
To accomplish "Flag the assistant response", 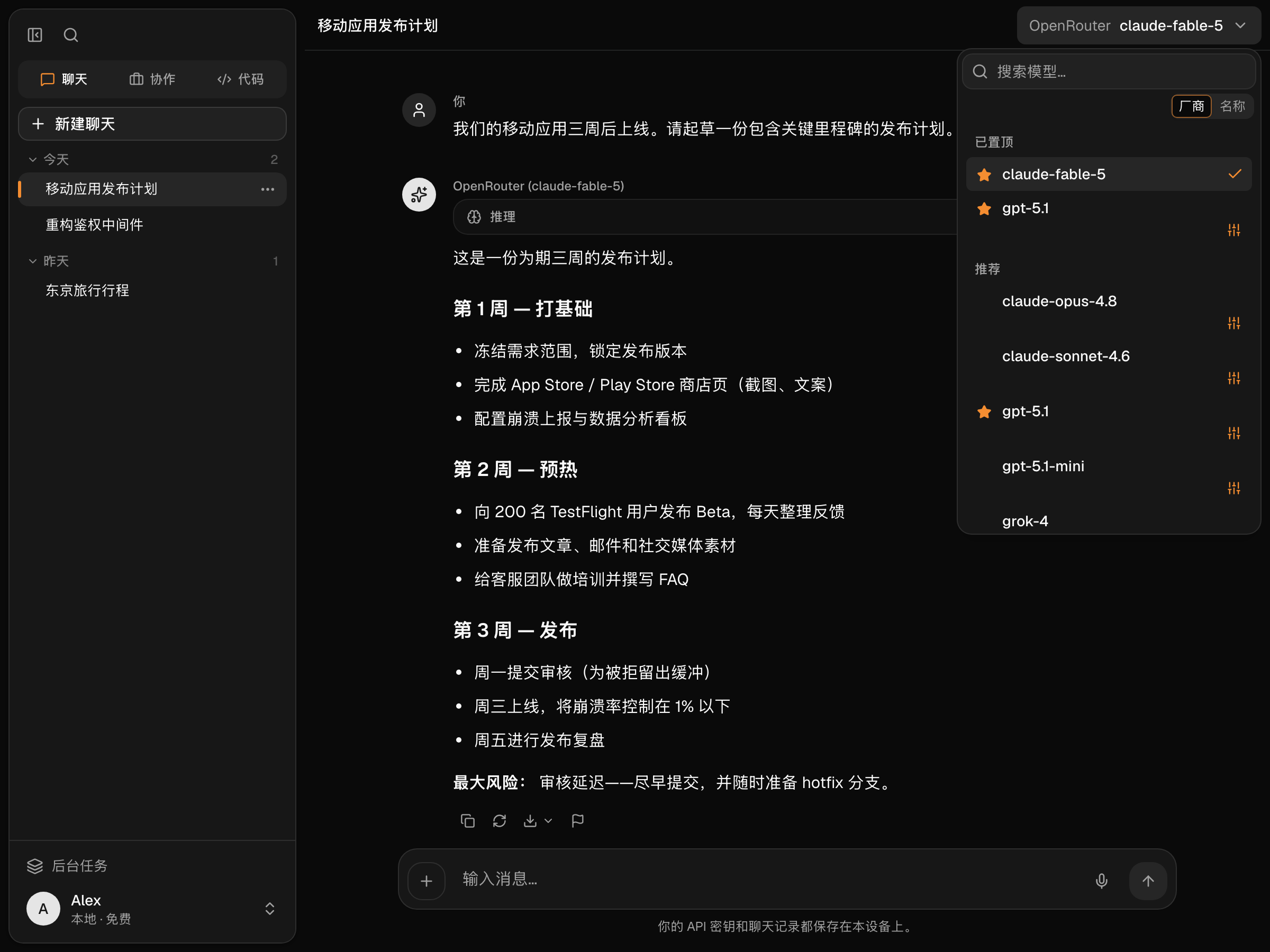I will [578, 821].
